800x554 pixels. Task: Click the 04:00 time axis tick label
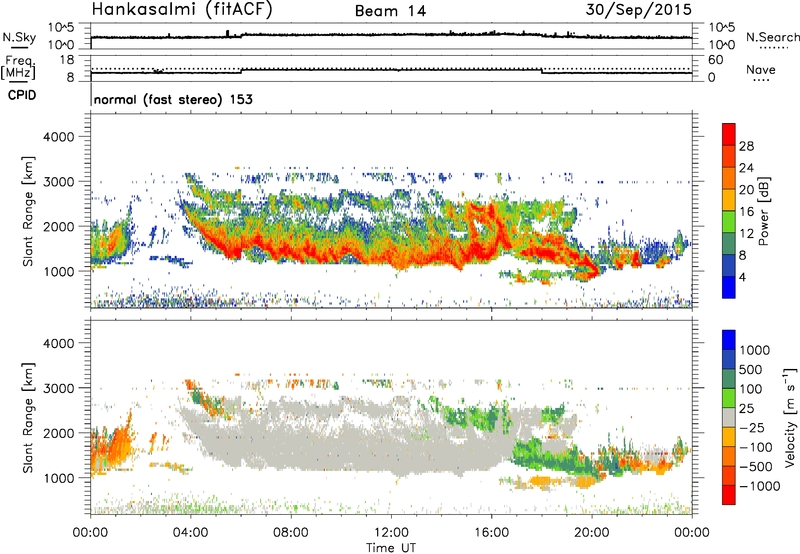[x=190, y=533]
